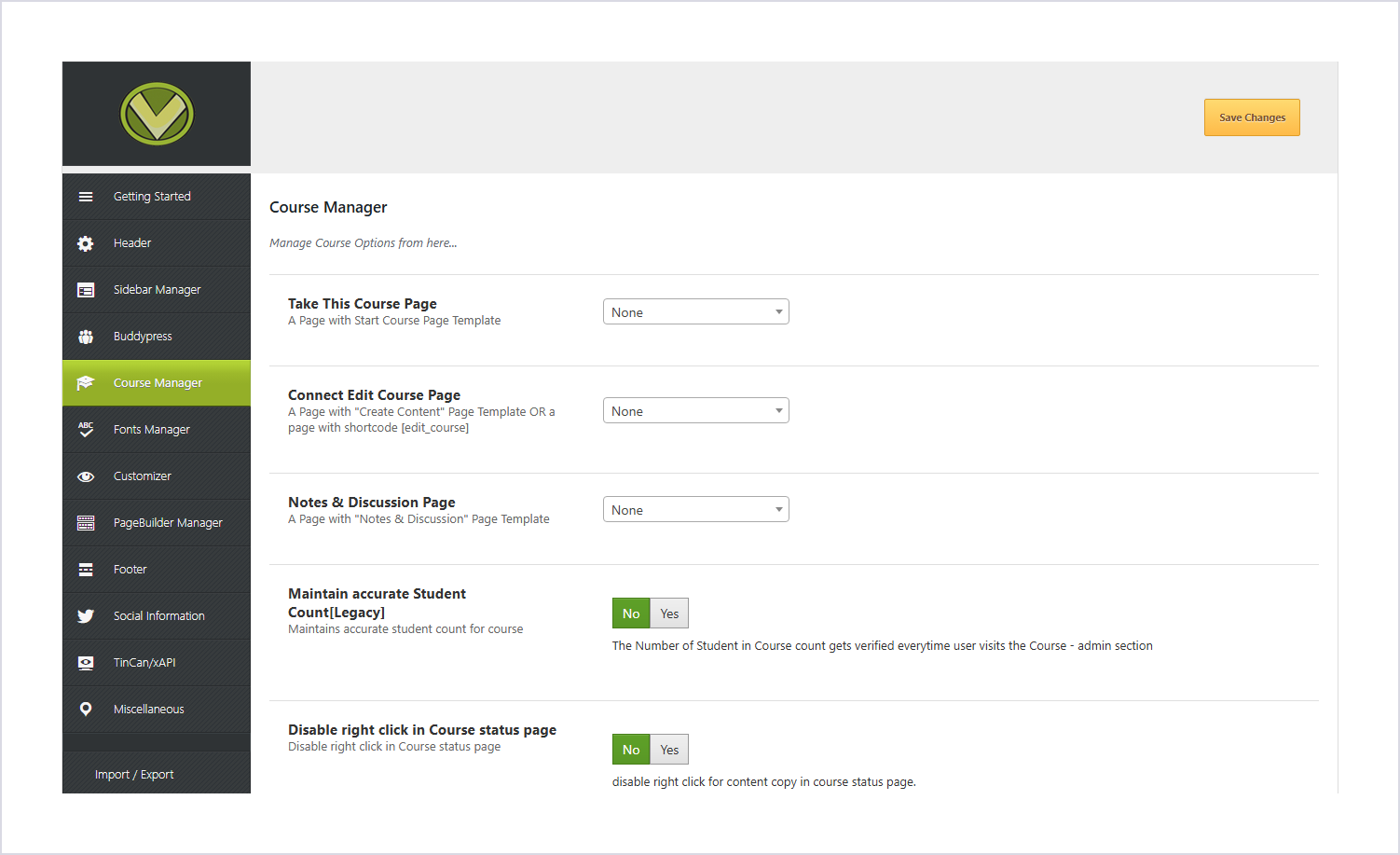Click the TinCan/xAPI screen icon

(x=86, y=663)
